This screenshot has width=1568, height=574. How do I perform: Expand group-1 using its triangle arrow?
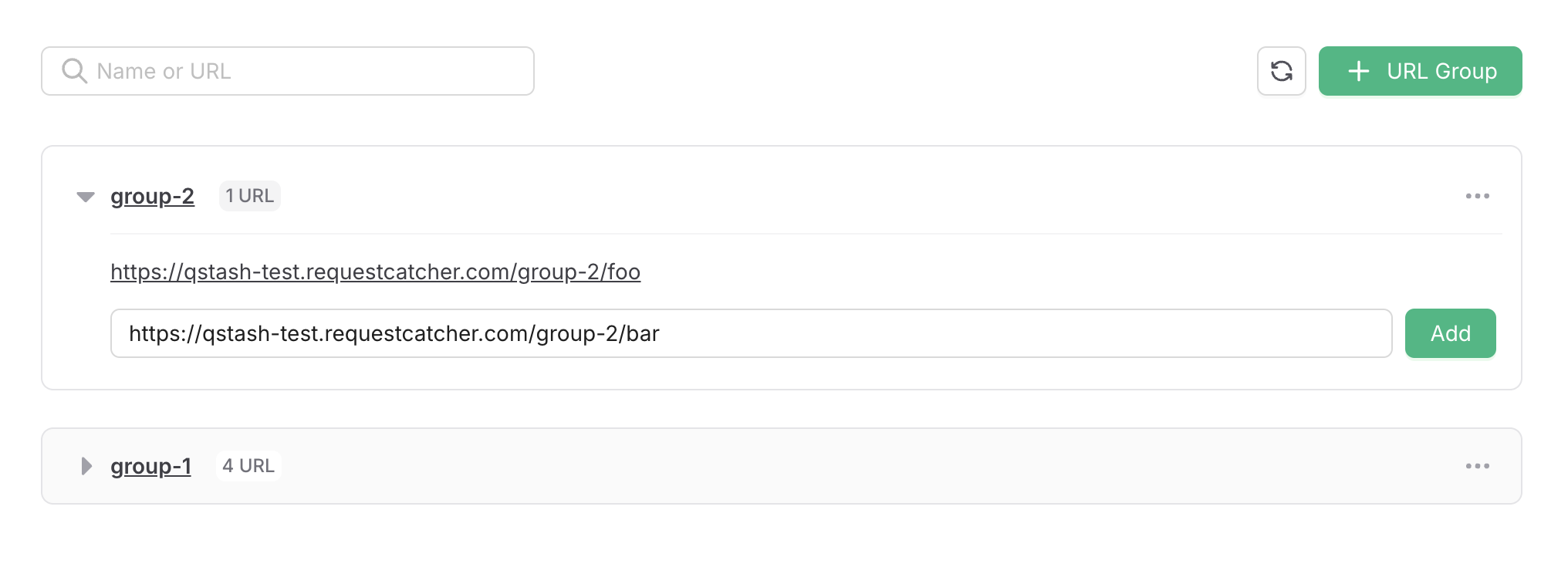(86, 466)
